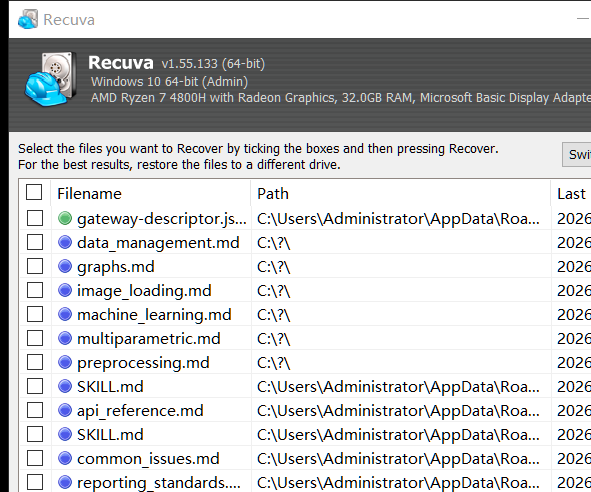The height and width of the screenshot is (492, 591).
Task: Select the common_issues.md filename
Action: coord(148,459)
